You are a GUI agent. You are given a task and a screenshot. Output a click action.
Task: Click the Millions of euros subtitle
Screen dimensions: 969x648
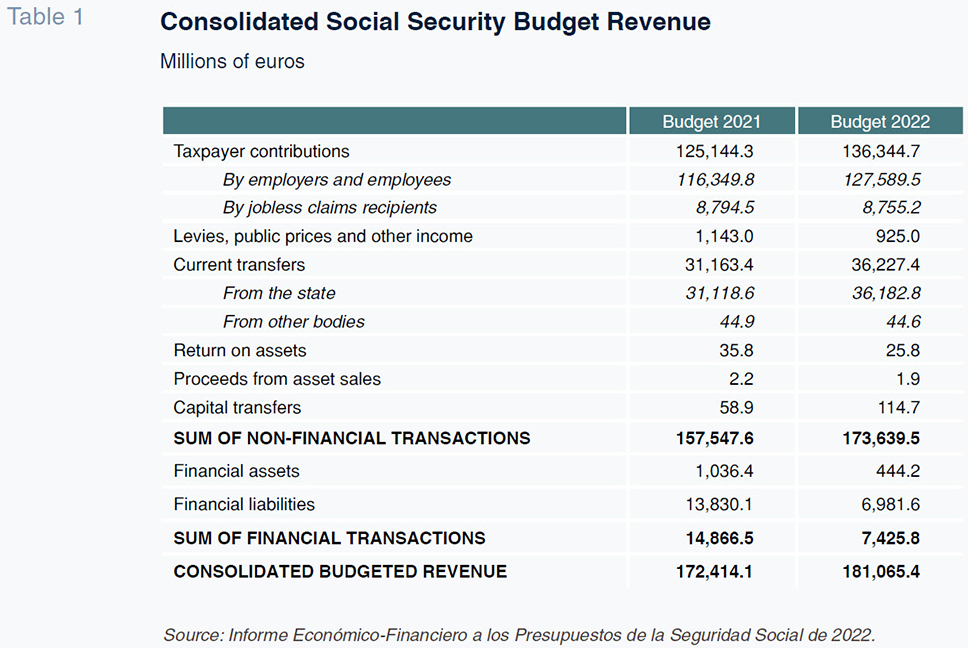click(x=232, y=61)
